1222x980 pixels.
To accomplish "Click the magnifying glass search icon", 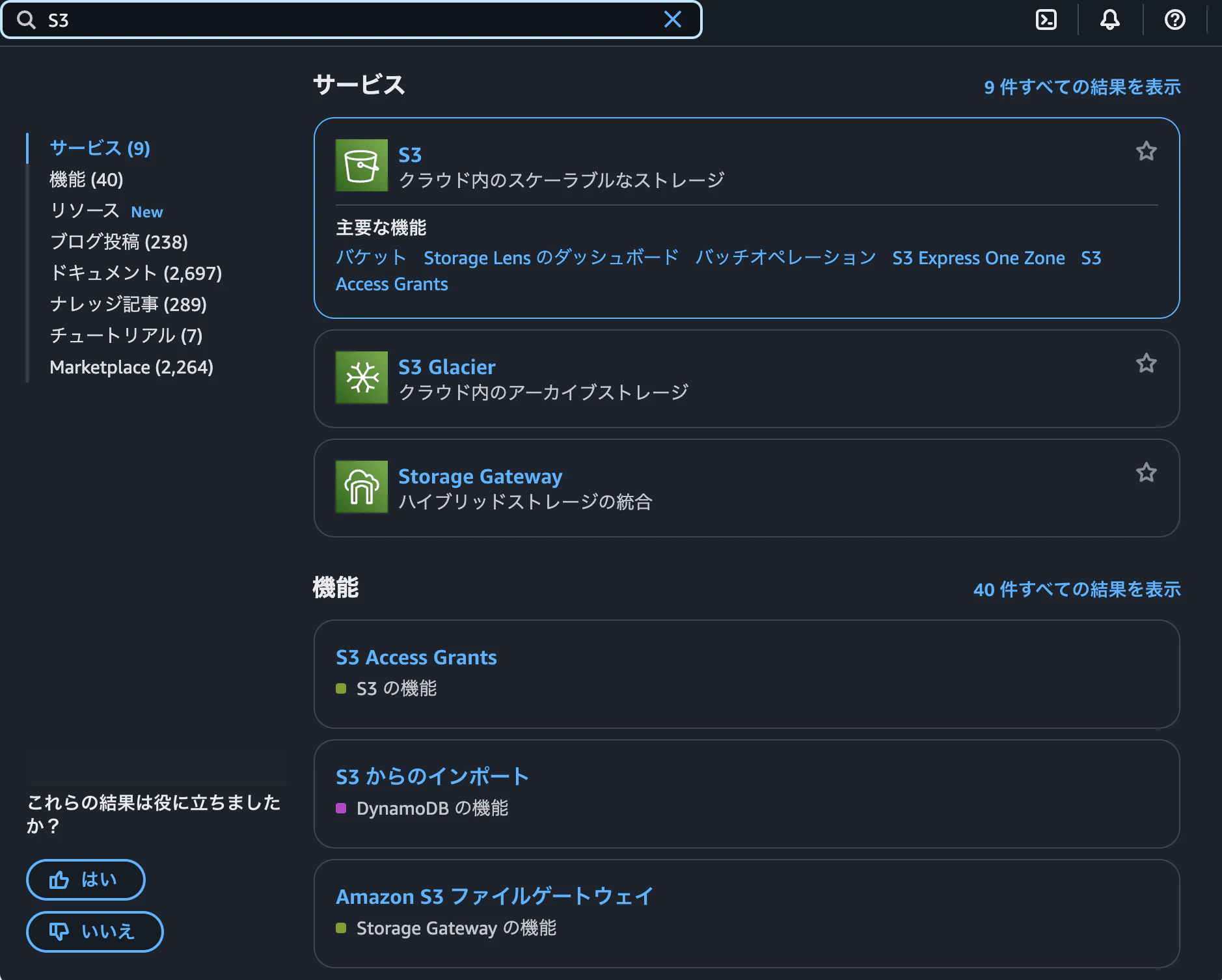I will [x=26, y=20].
